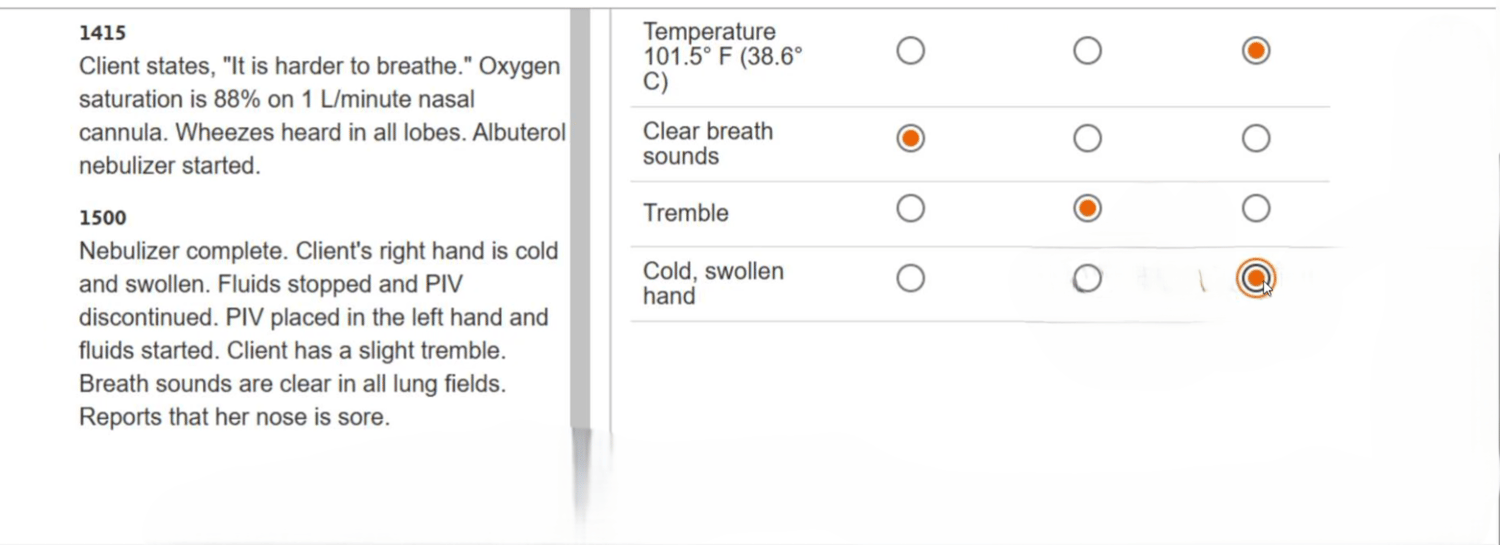The width and height of the screenshot is (1500, 545).
Task: Click the Clear breath sounds row label
Action: [x=708, y=144]
